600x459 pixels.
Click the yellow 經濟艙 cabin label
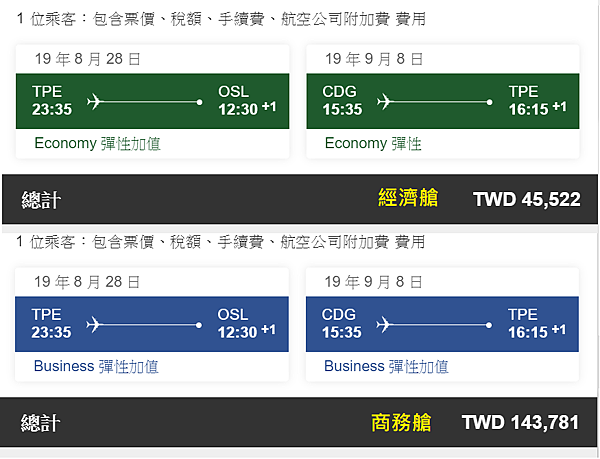tap(408, 198)
